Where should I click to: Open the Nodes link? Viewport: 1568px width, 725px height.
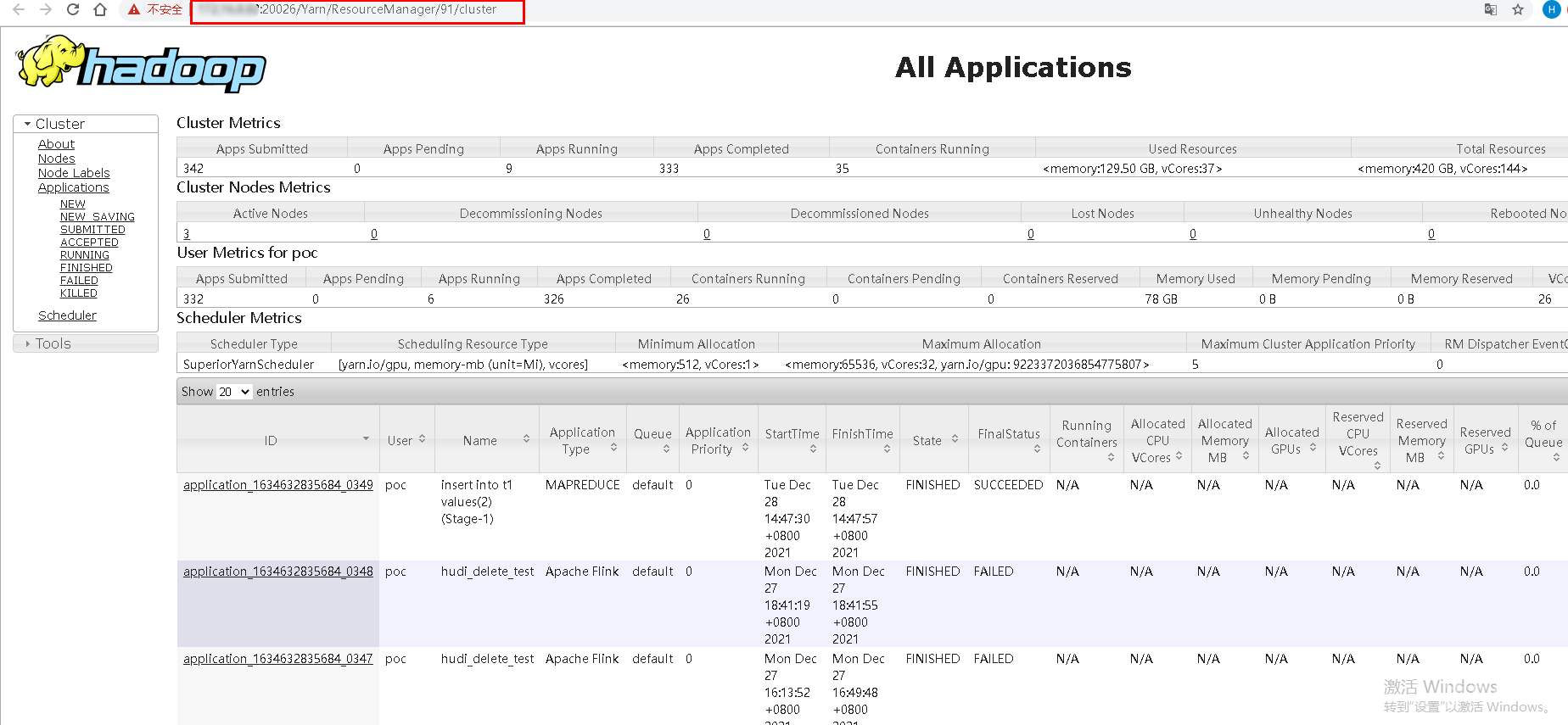pos(56,159)
